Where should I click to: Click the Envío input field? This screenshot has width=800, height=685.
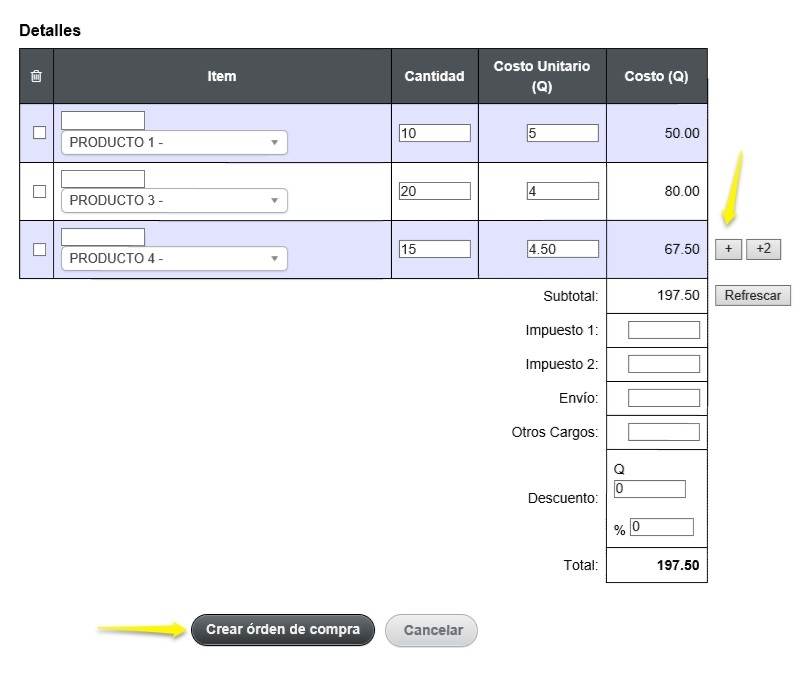(x=664, y=398)
